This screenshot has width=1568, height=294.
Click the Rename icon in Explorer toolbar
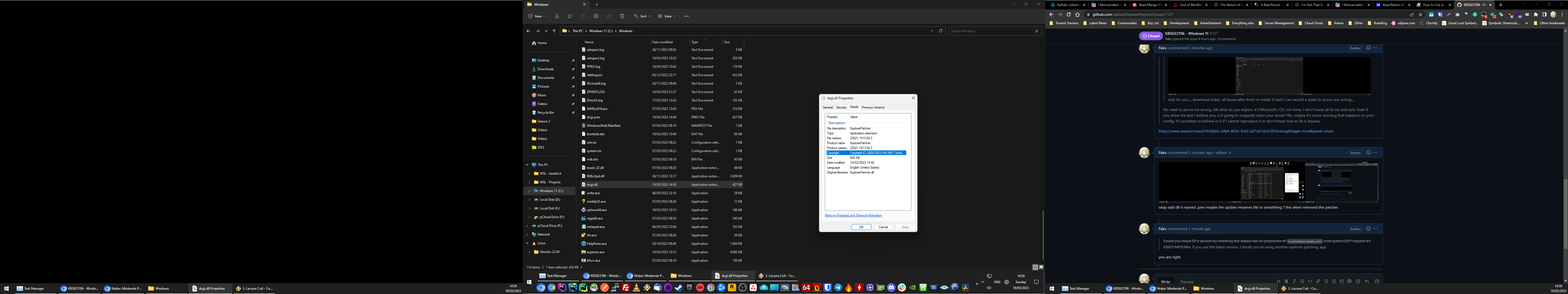(x=596, y=16)
